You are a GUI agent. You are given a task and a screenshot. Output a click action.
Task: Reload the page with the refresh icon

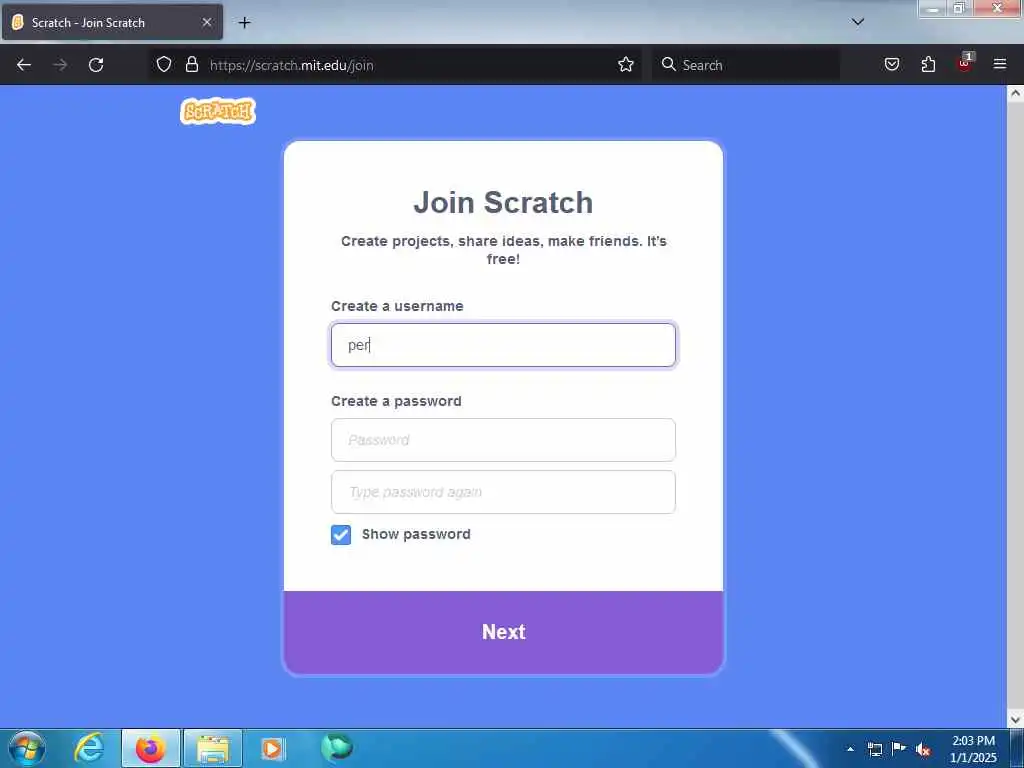tap(96, 65)
